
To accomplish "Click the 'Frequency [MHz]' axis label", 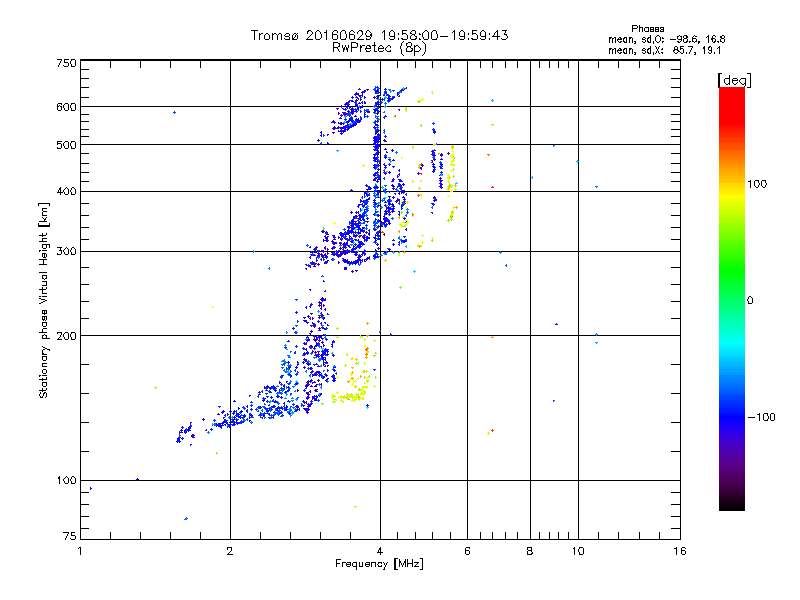I will point(379,564).
